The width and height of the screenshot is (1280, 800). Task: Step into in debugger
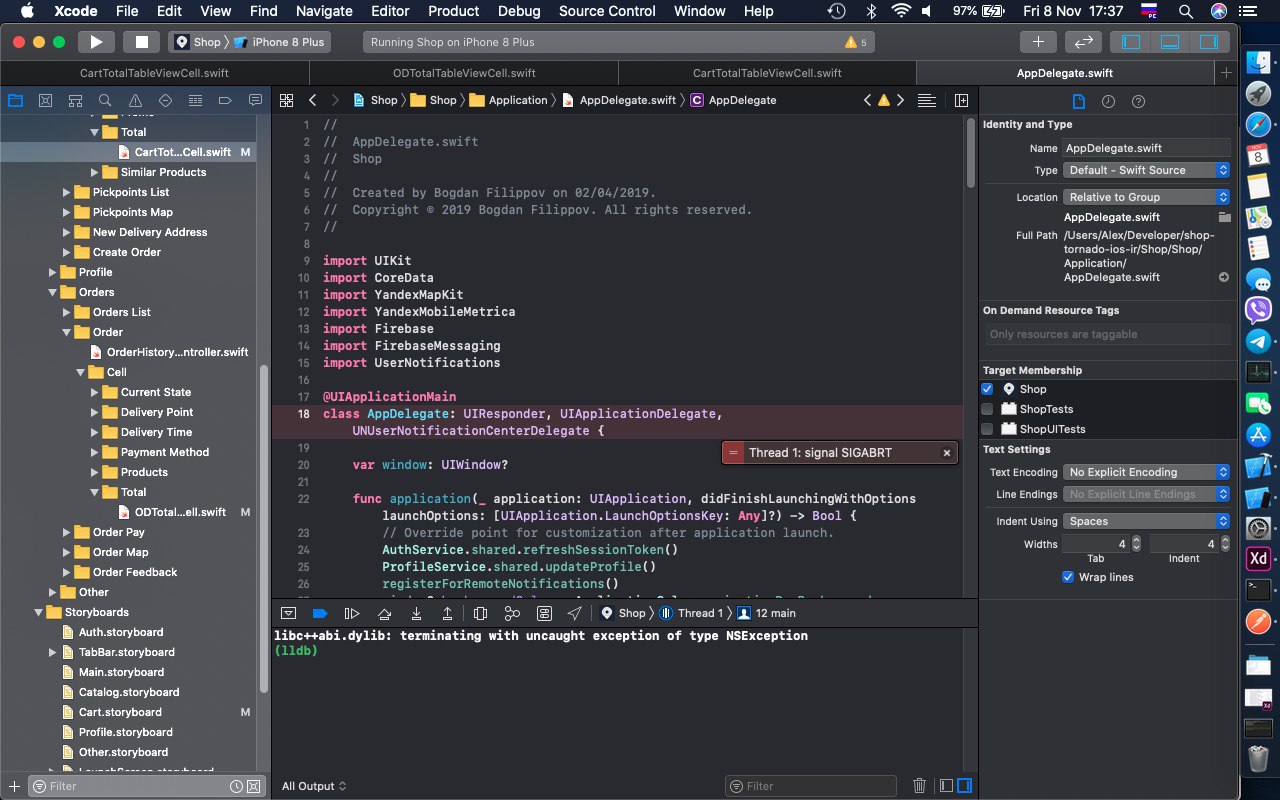(416, 613)
